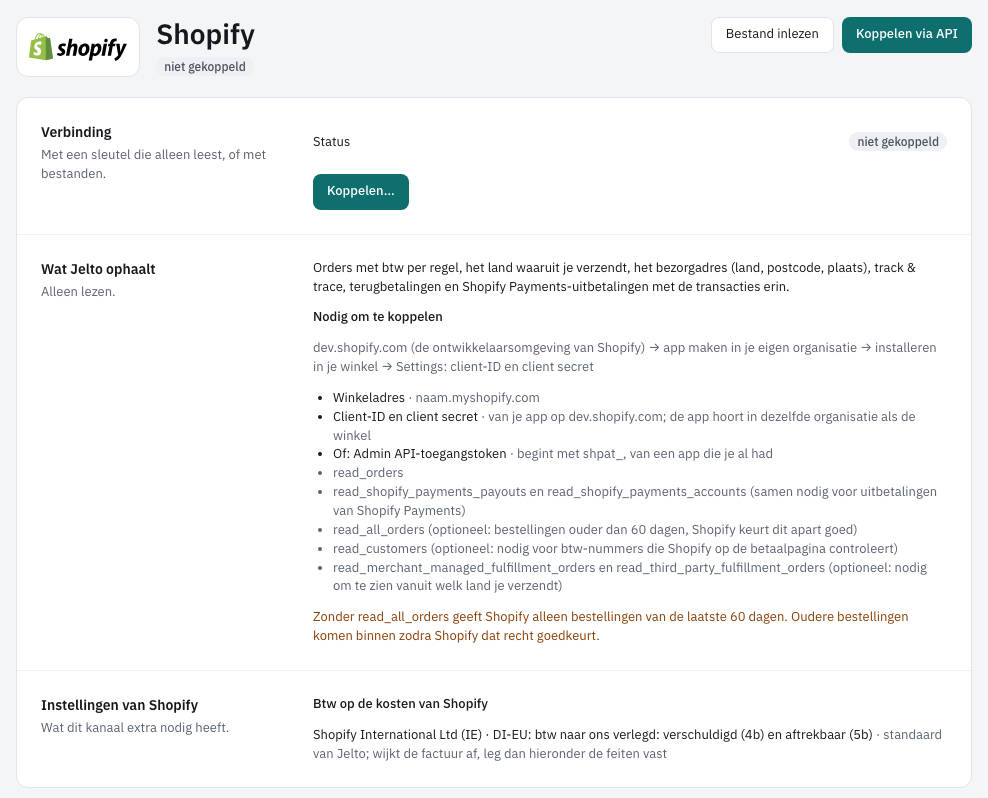Click the Shopify logo icon
Screen dimensions: 988x798
click(78, 47)
